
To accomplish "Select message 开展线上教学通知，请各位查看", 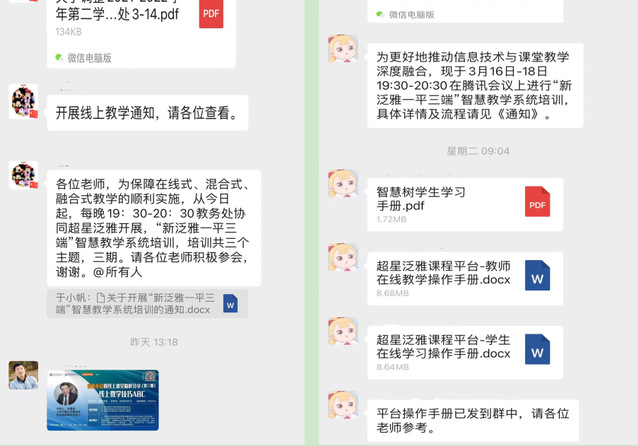I will pos(147,113).
